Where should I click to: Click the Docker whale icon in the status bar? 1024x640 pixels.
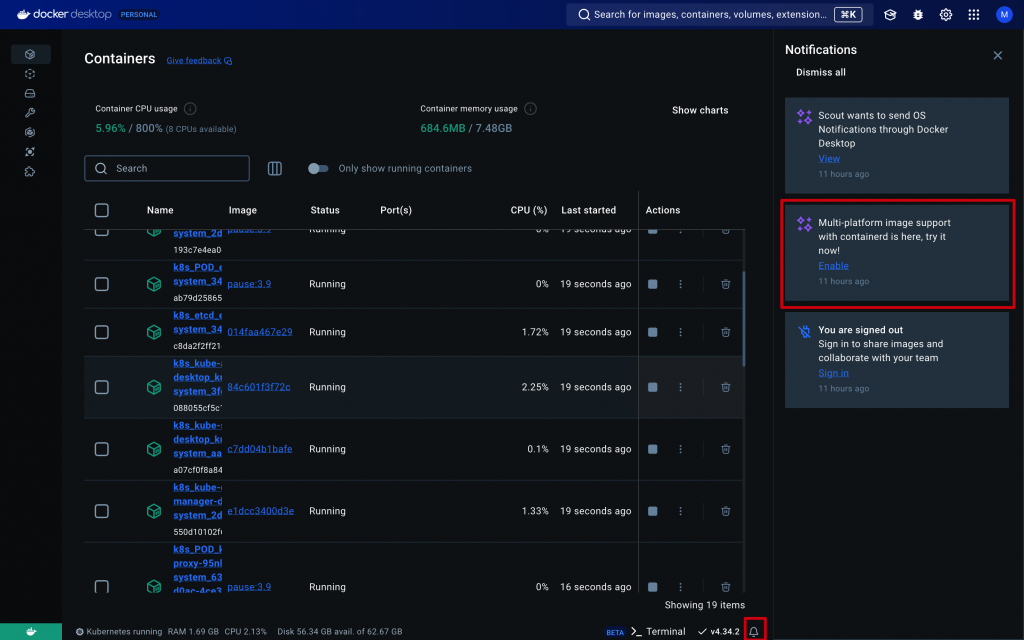click(31, 632)
